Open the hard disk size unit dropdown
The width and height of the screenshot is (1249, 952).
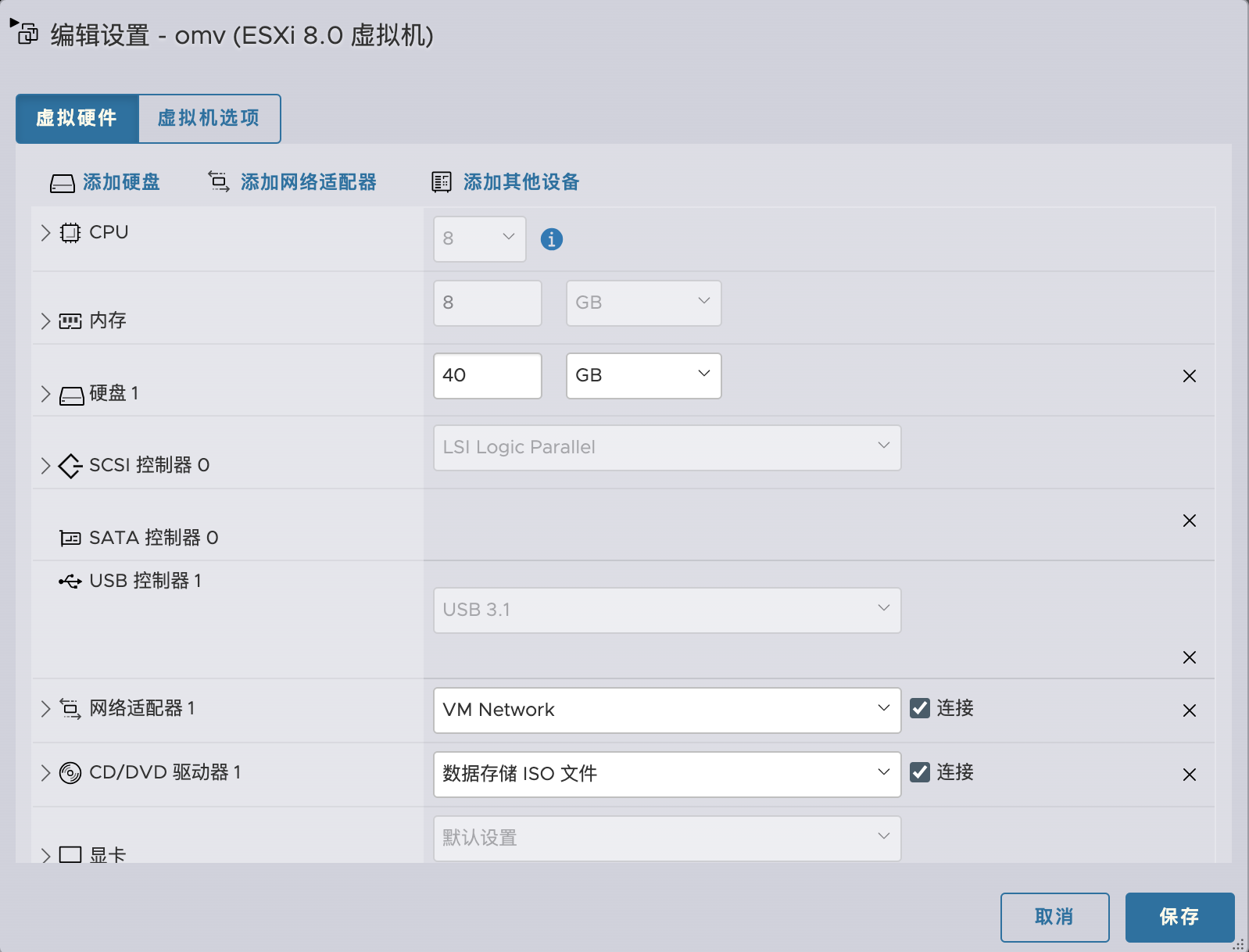[642, 375]
